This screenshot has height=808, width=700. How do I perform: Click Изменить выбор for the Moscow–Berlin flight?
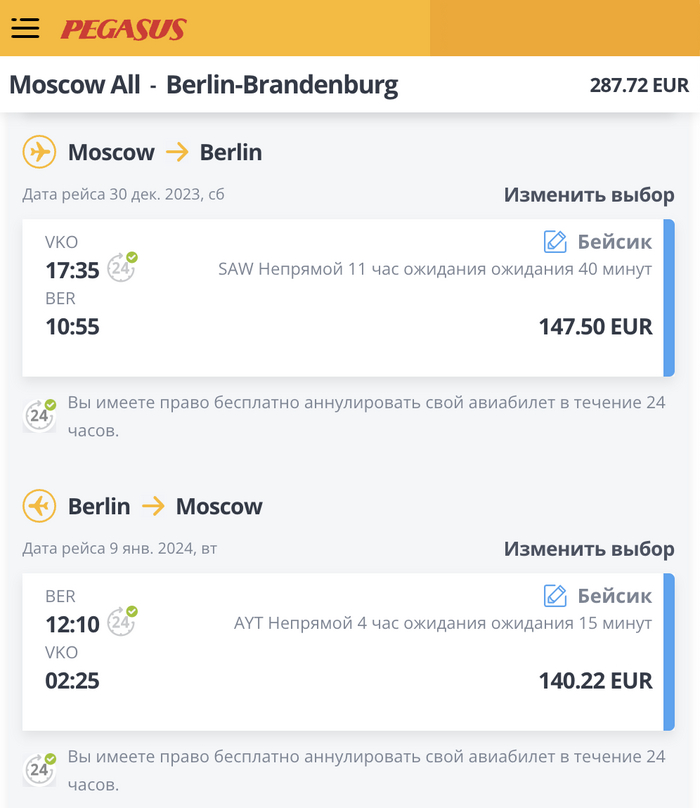[x=589, y=195]
